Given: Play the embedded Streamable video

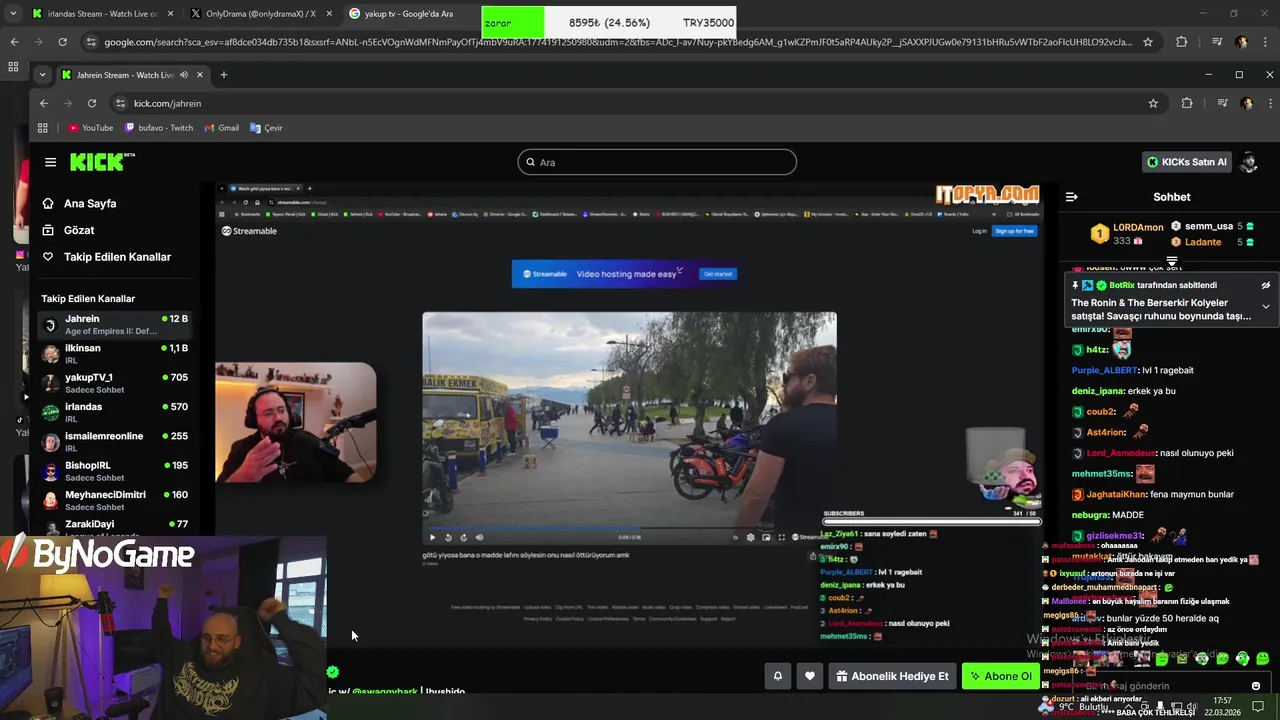Looking at the screenshot, I should 432,537.
